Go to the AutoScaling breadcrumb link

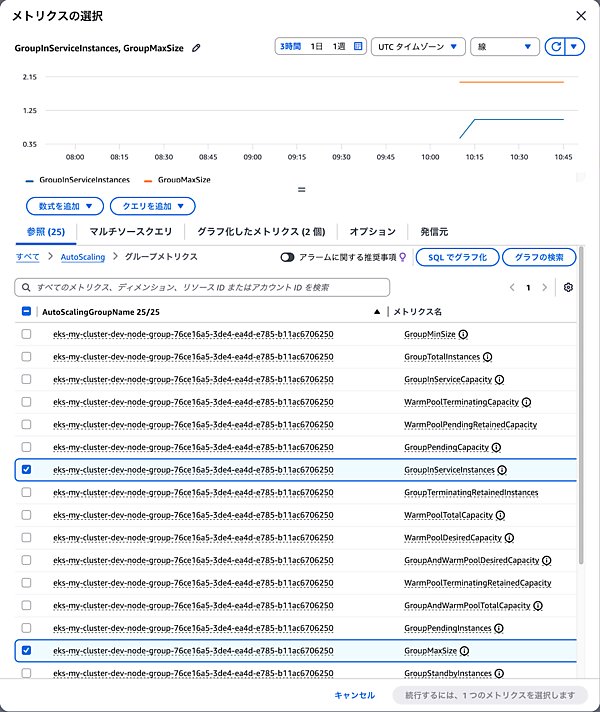point(83,257)
